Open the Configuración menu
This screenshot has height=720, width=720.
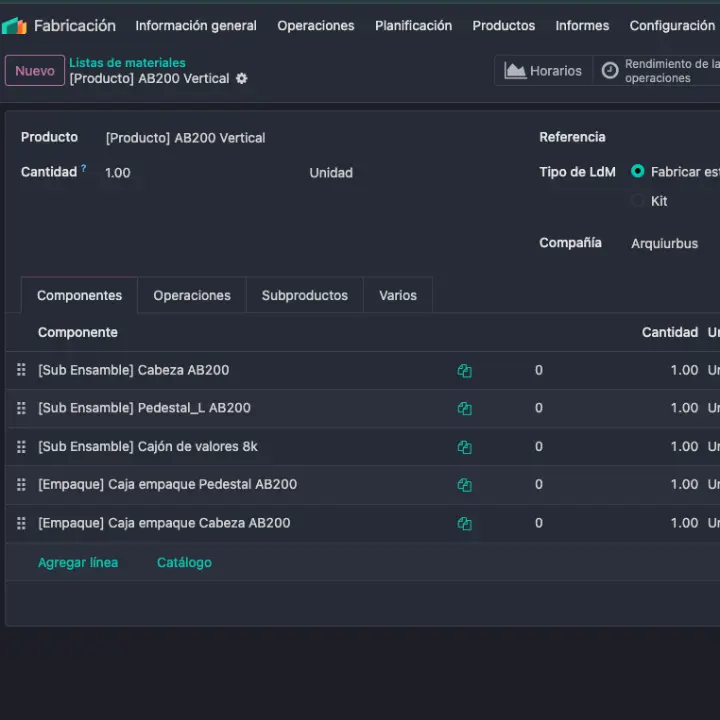671,26
